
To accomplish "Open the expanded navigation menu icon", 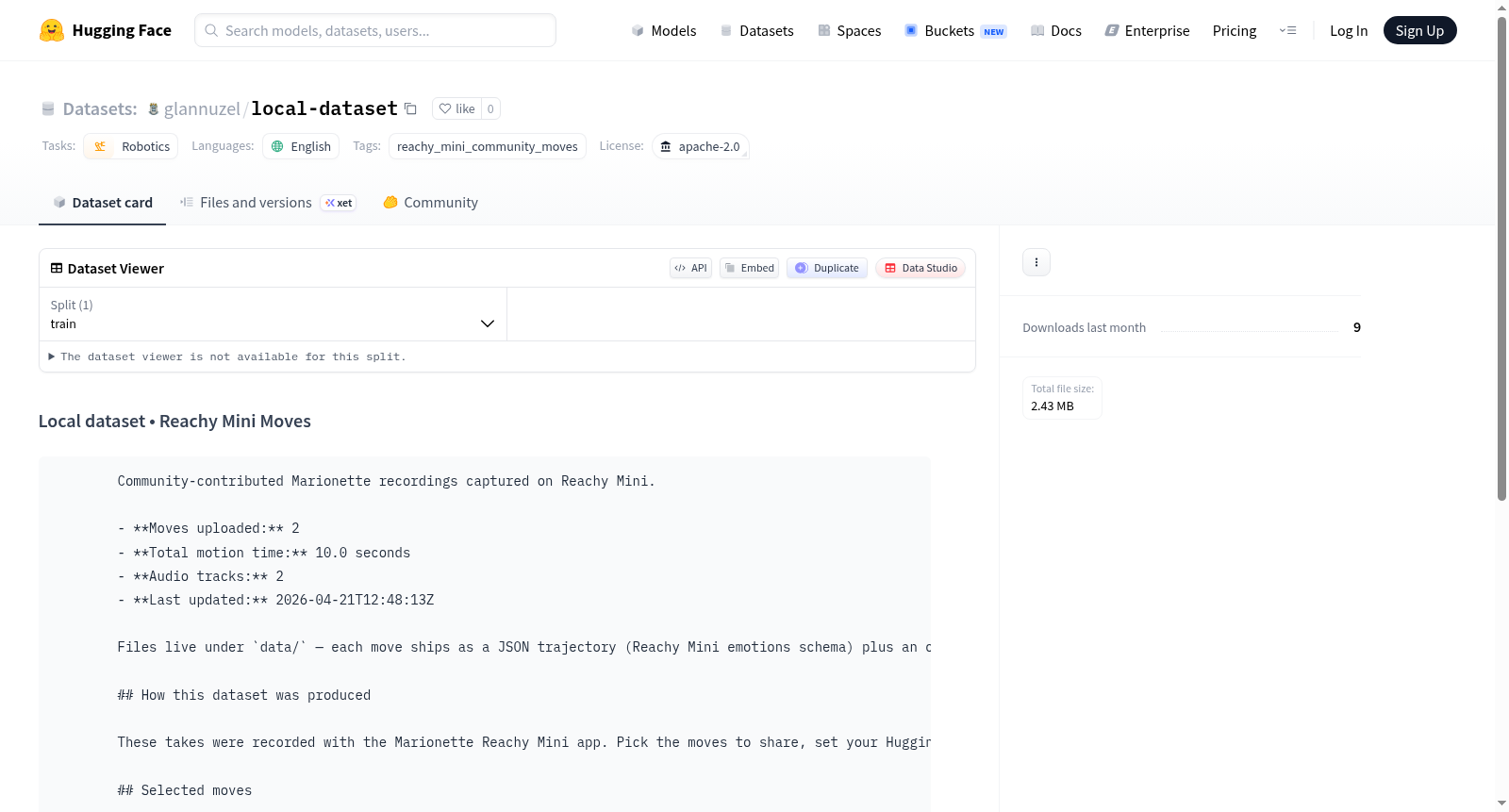I will pyautogui.click(x=1287, y=30).
